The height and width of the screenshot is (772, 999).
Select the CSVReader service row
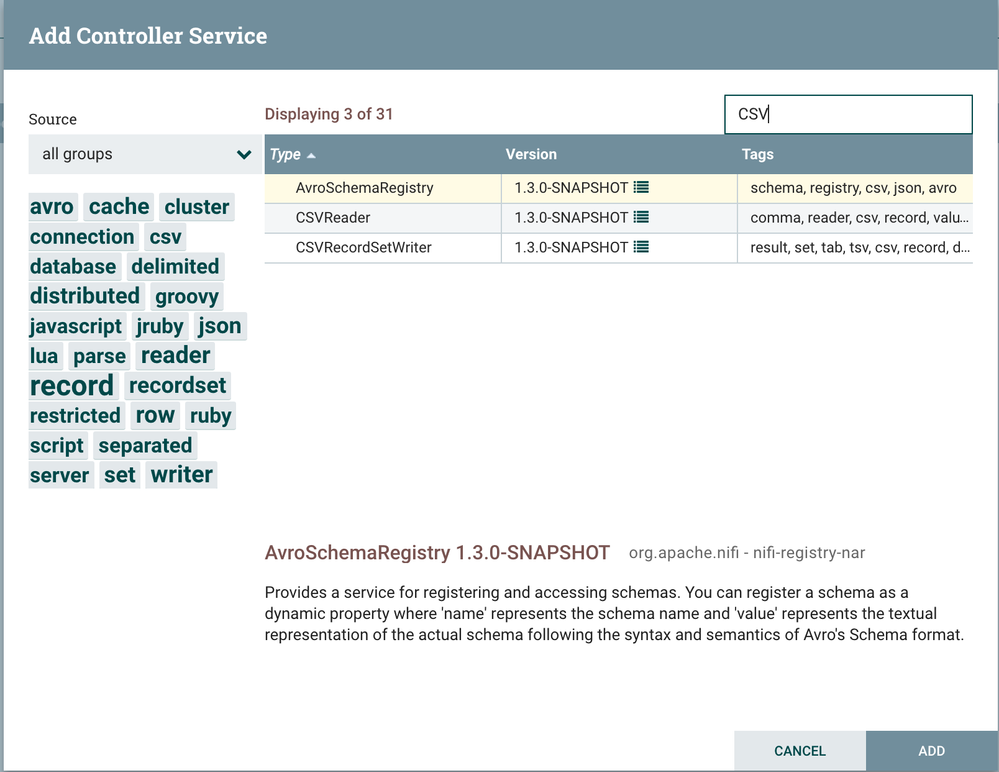(400, 217)
